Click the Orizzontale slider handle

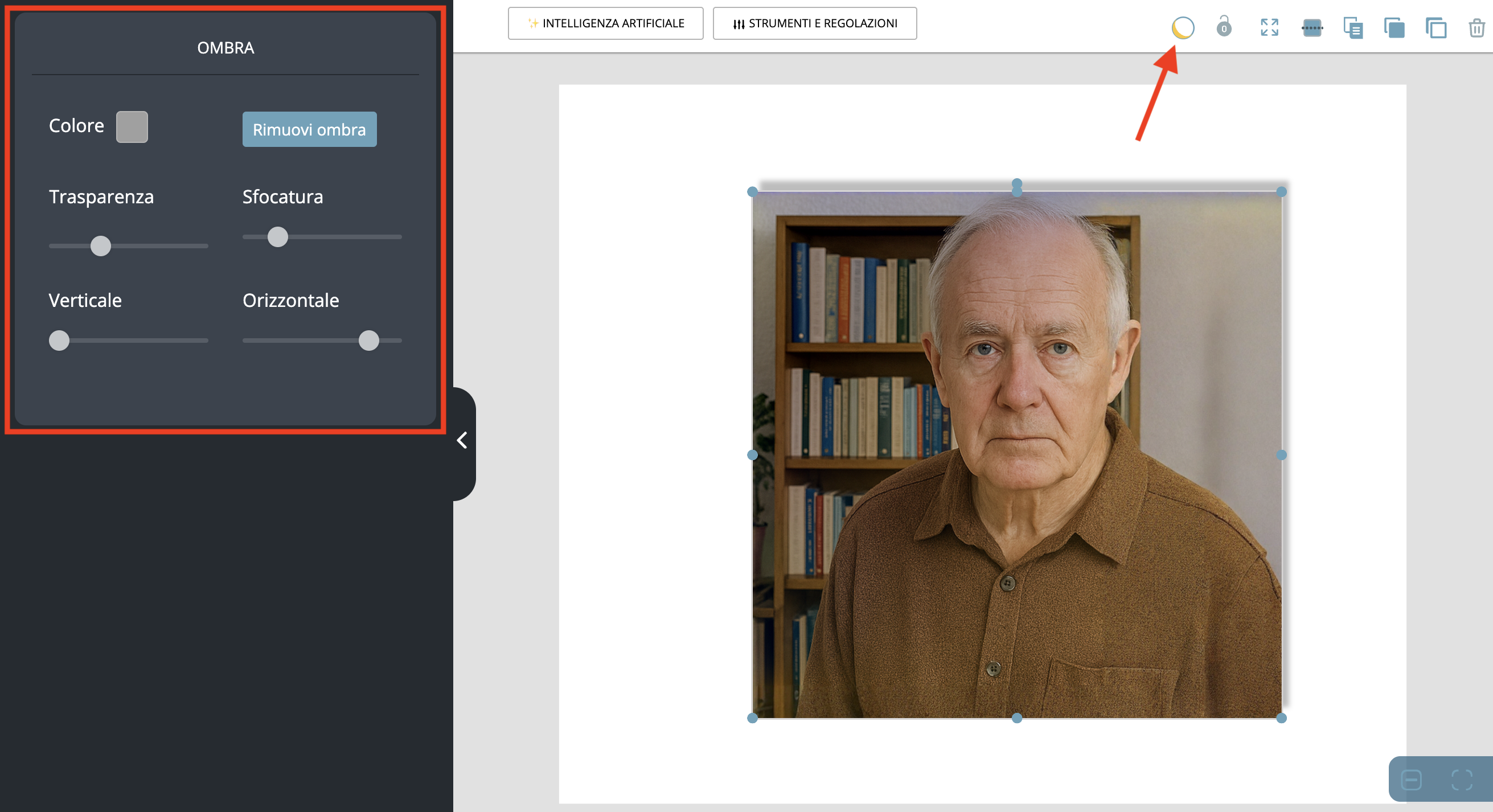368,340
